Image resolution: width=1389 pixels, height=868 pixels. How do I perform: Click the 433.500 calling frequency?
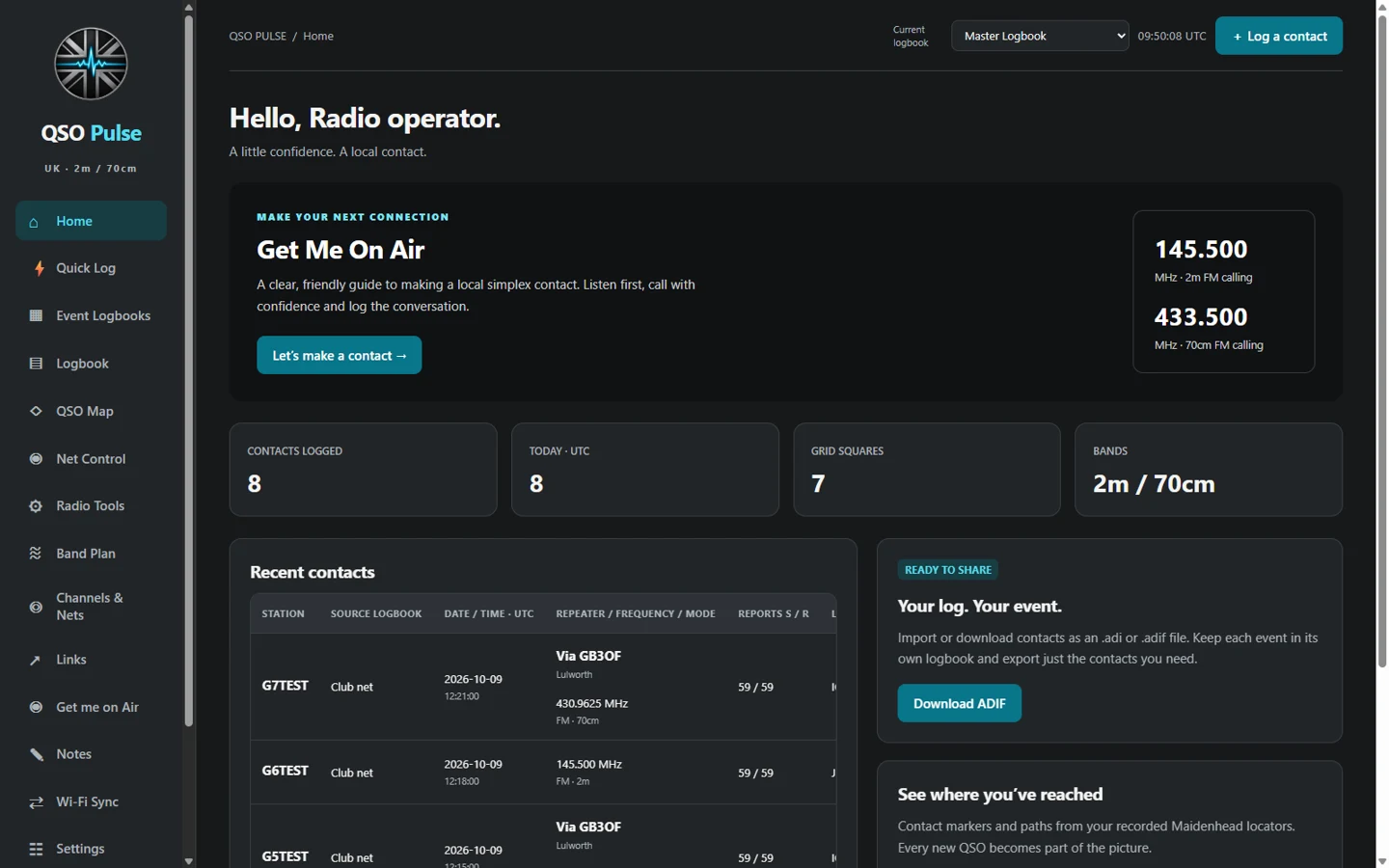click(1201, 317)
